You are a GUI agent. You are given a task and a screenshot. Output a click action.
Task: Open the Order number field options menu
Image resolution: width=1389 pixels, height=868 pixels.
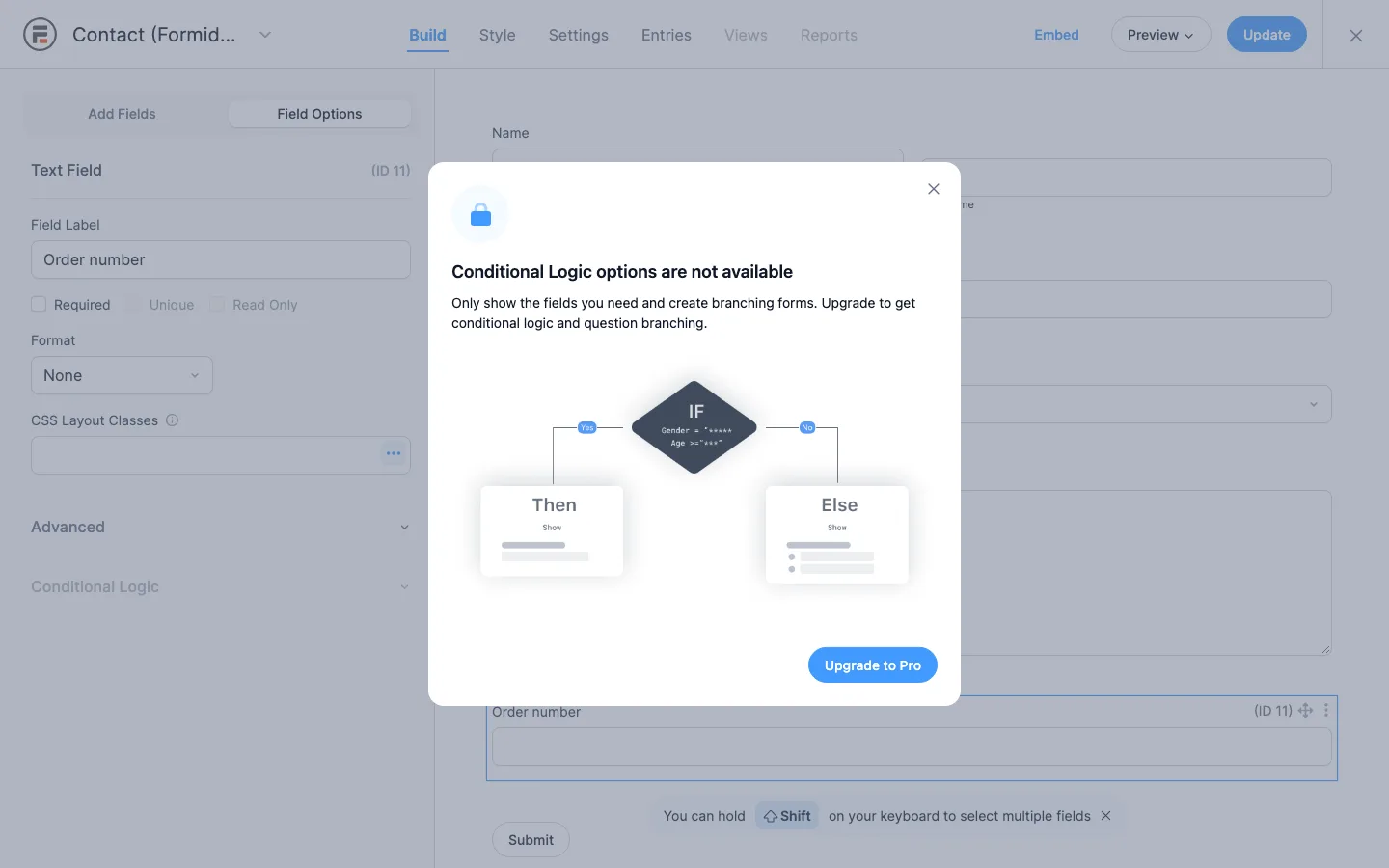point(1326,711)
